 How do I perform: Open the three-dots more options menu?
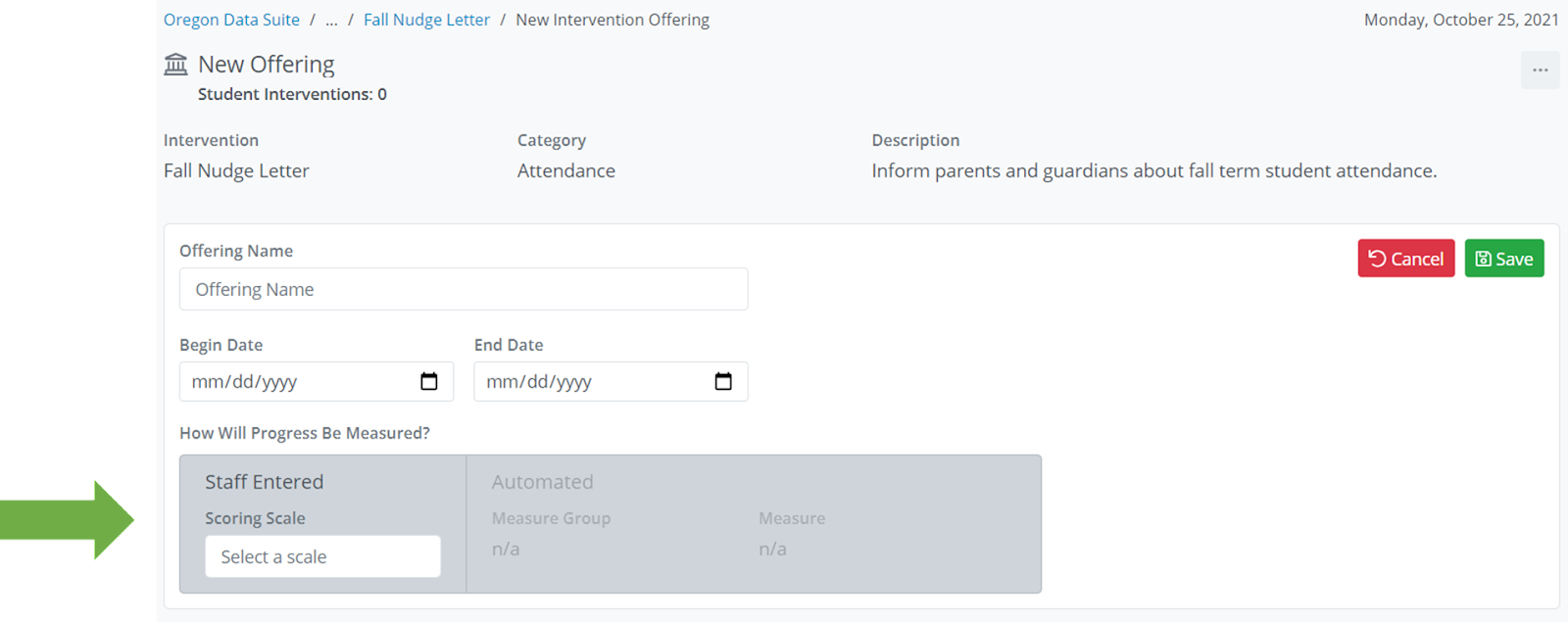click(x=1540, y=70)
